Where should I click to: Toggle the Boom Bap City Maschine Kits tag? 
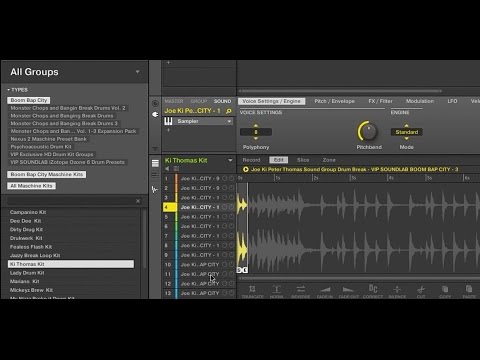47,174
